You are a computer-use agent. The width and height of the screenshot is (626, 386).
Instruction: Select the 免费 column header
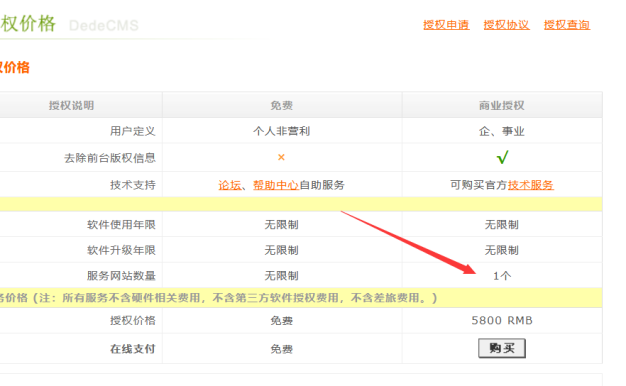[x=281, y=105]
